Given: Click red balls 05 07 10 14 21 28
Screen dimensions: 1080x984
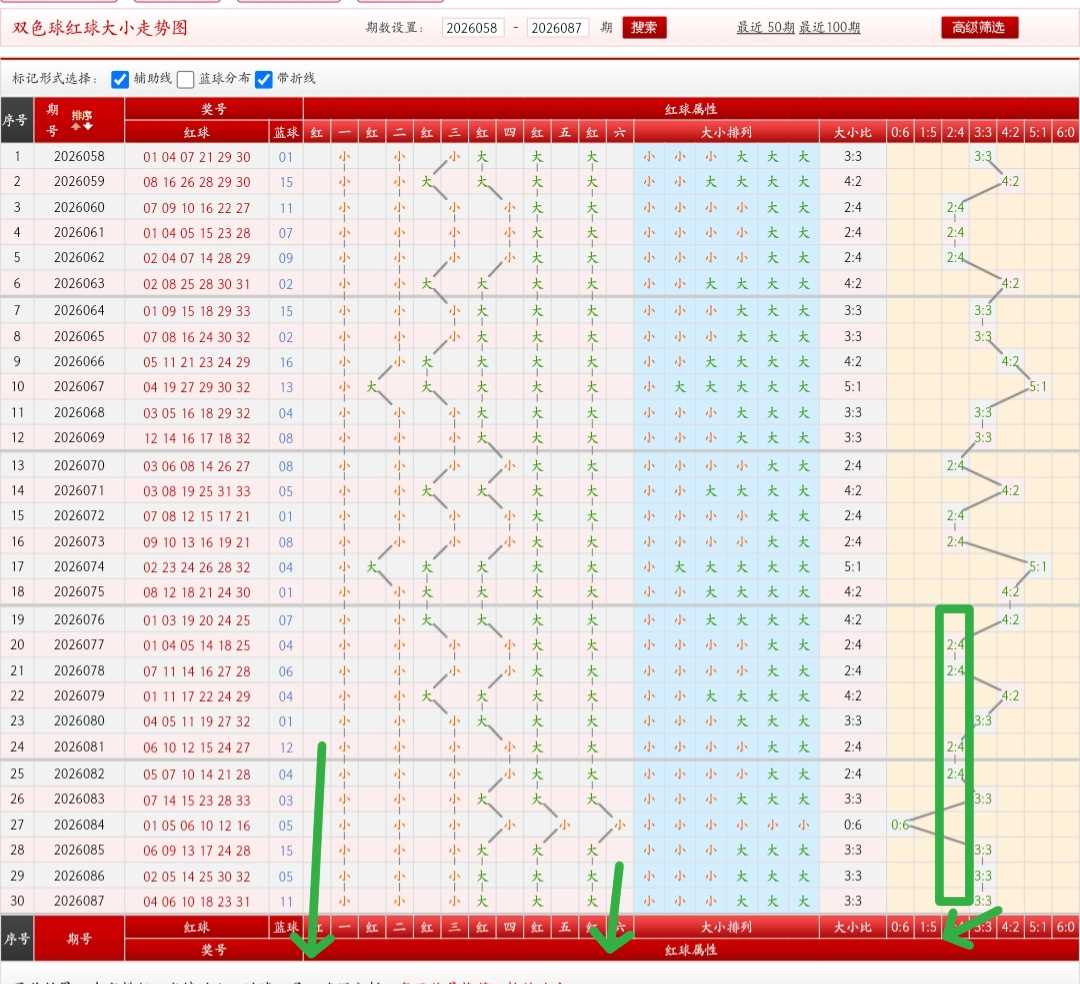Looking at the screenshot, I should click(x=197, y=775).
